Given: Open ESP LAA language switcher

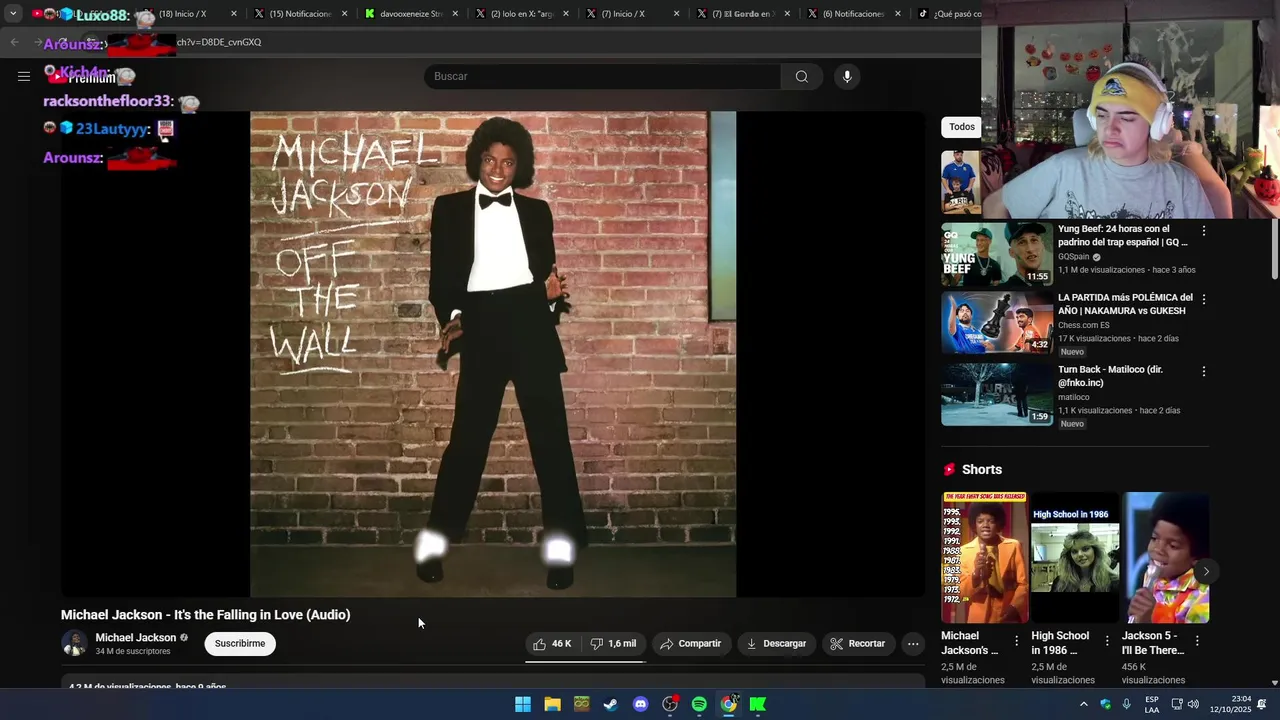Looking at the screenshot, I should coord(1152,704).
